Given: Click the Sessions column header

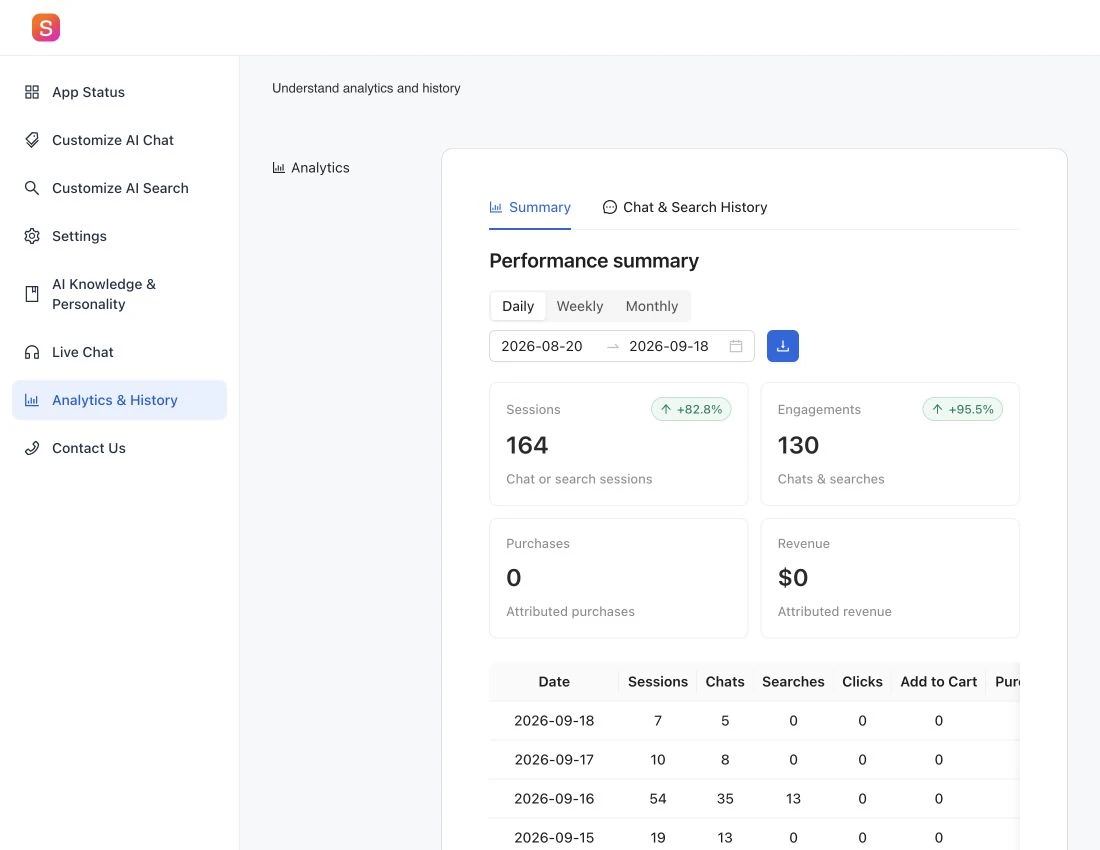Looking at the screenshot, I should point(657,682).
